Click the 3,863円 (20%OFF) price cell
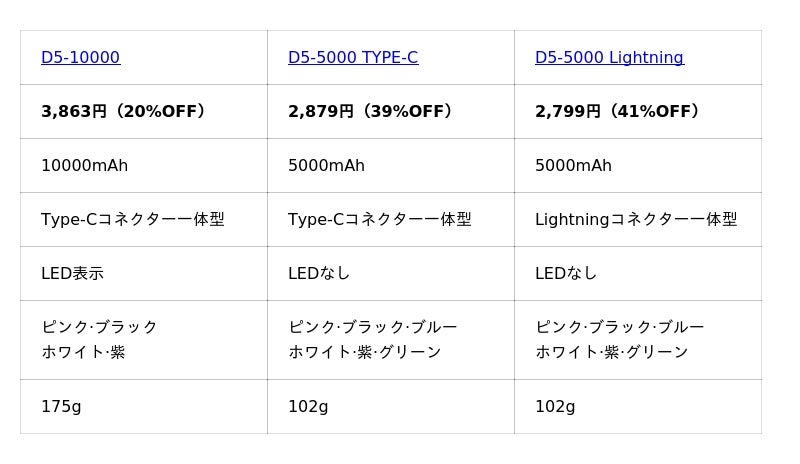 point(123,112)
